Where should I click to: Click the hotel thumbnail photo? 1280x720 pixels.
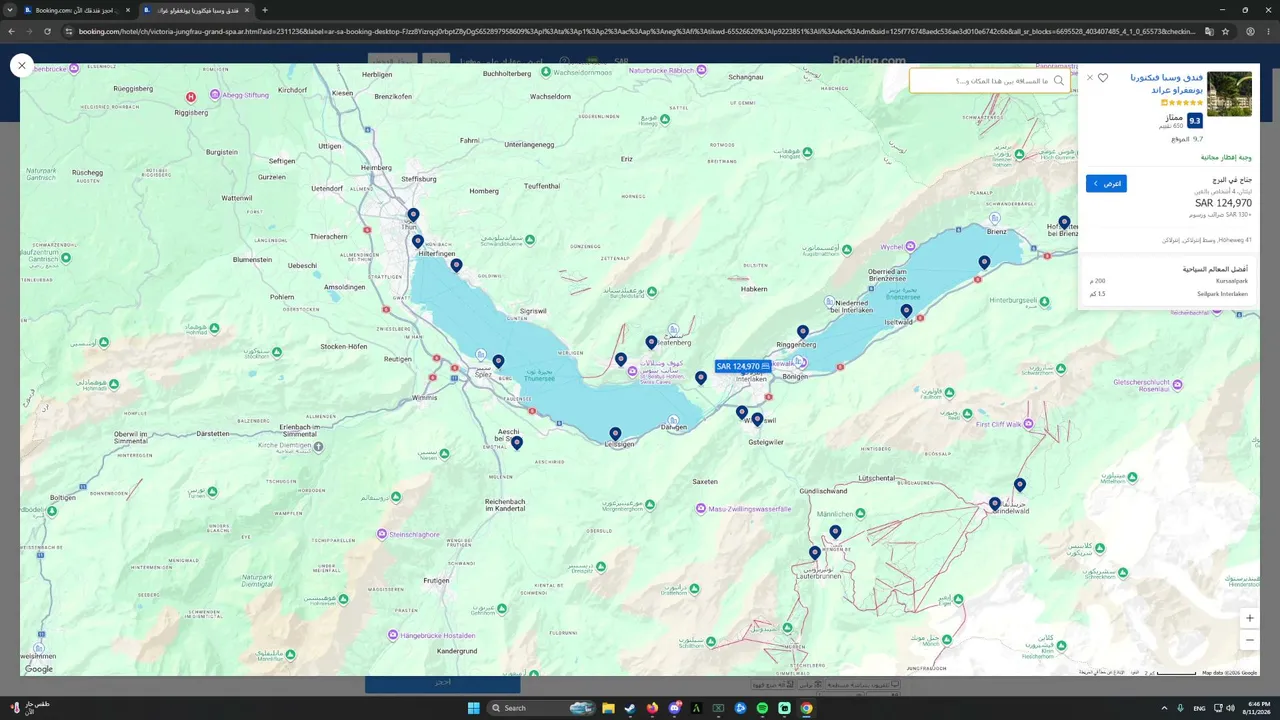point(1229,94)
